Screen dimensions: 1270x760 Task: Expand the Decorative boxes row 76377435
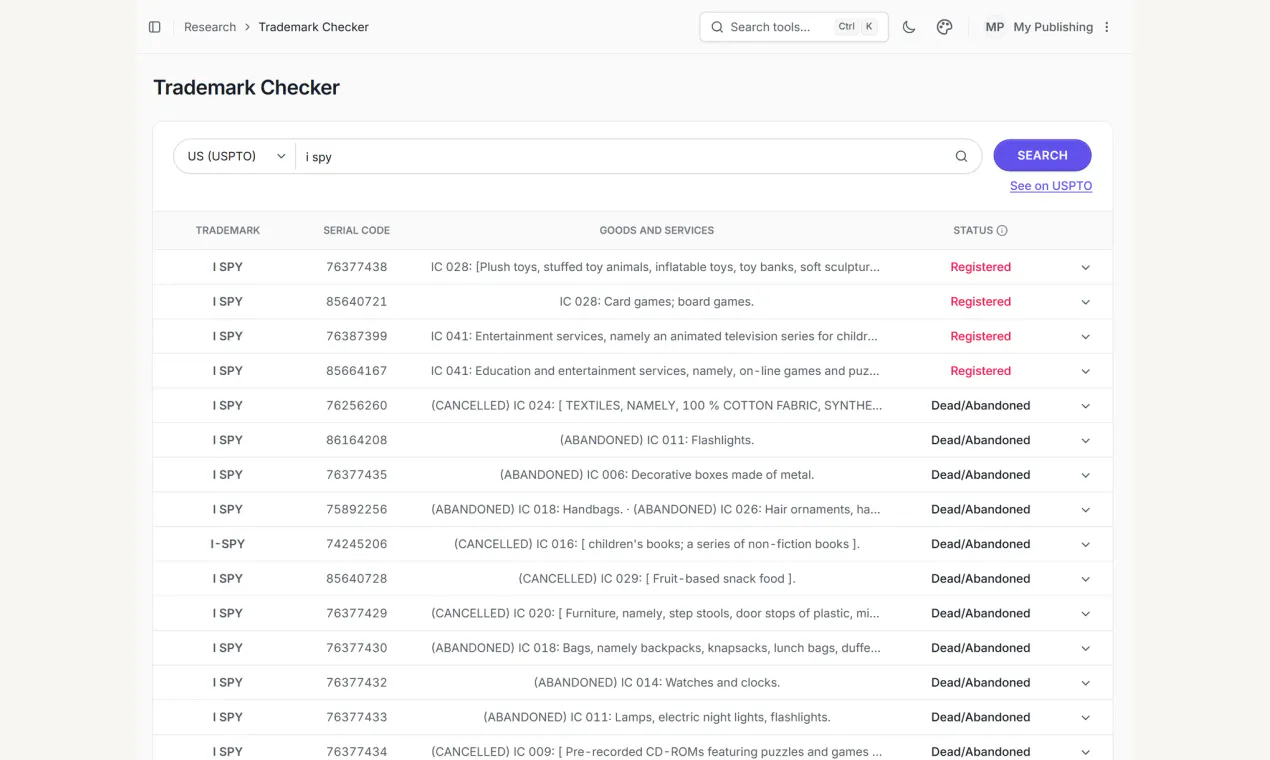click(1085, 475)
